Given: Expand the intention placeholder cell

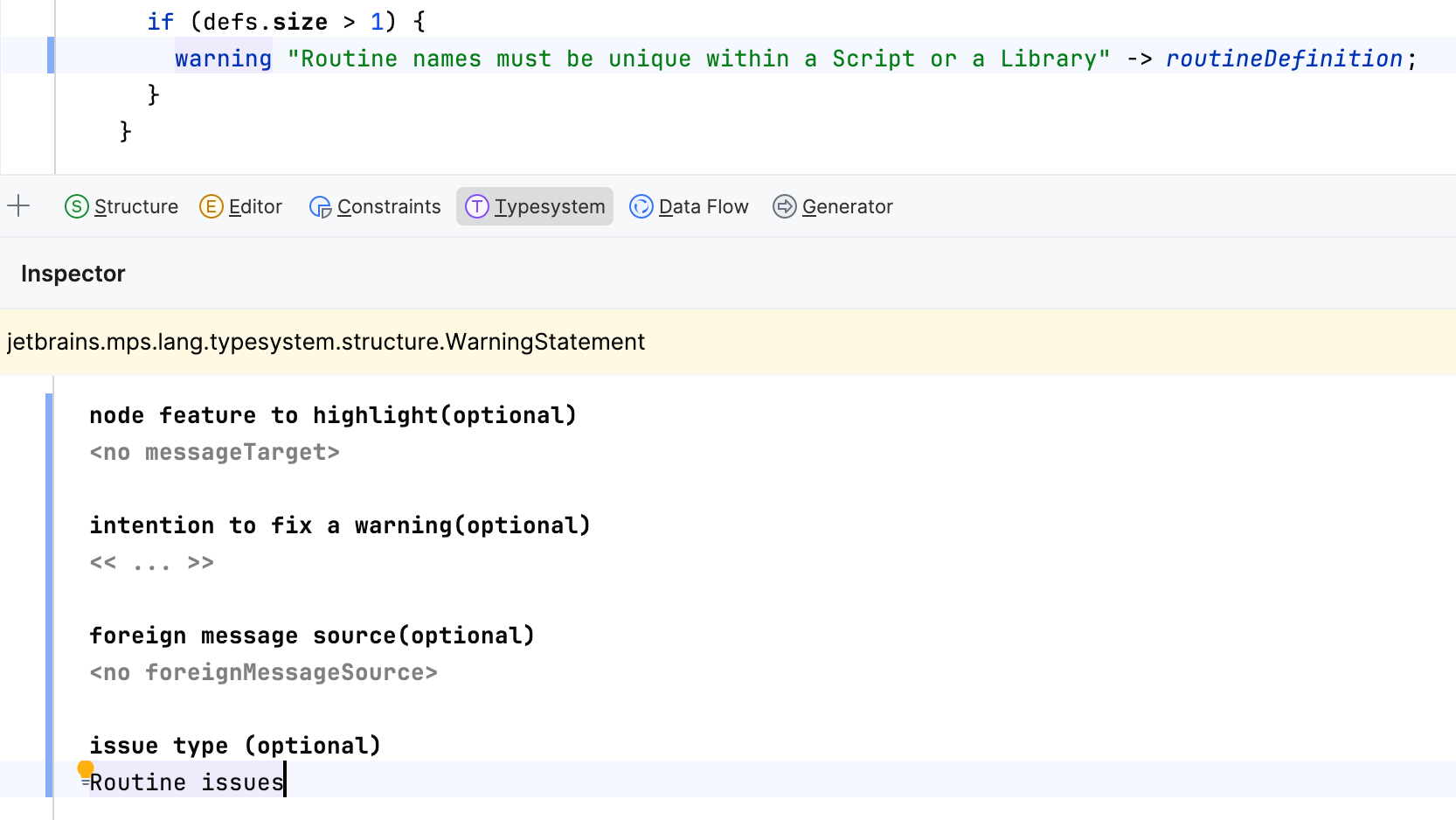Looking at the screenshot, I should (x=151, y=562).
